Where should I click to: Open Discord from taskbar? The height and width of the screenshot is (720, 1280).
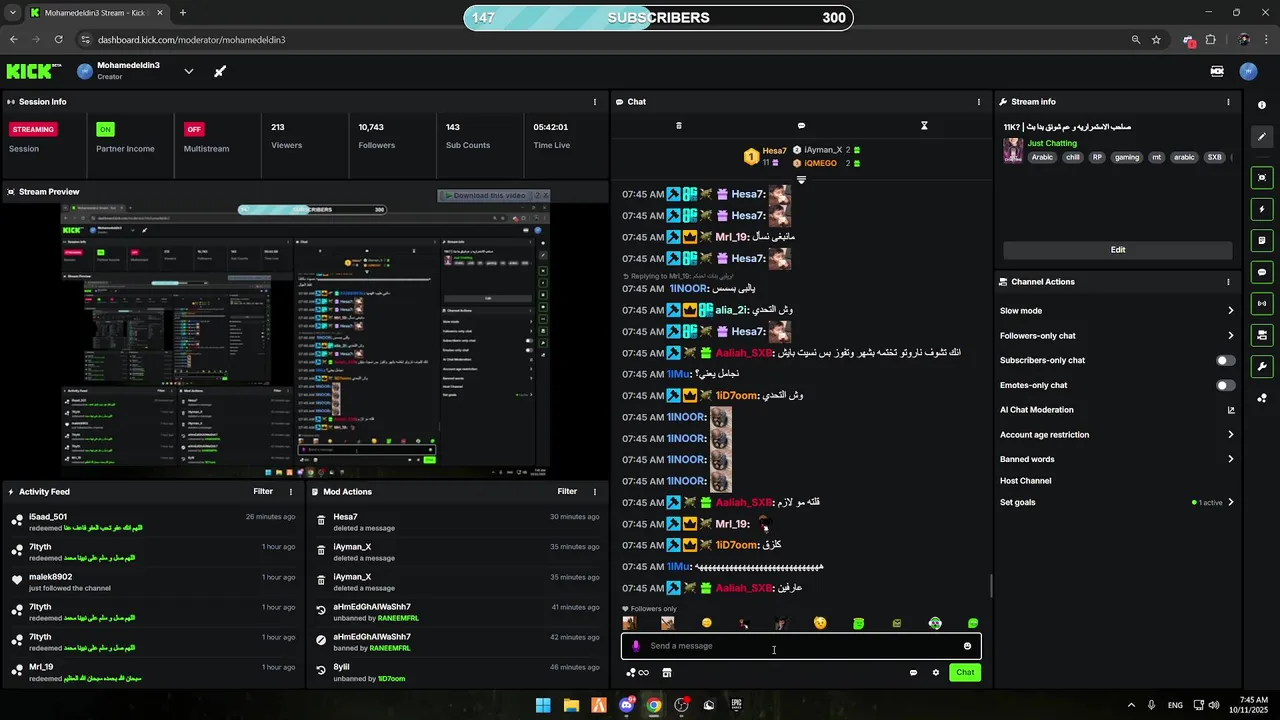tap(627, 705)
